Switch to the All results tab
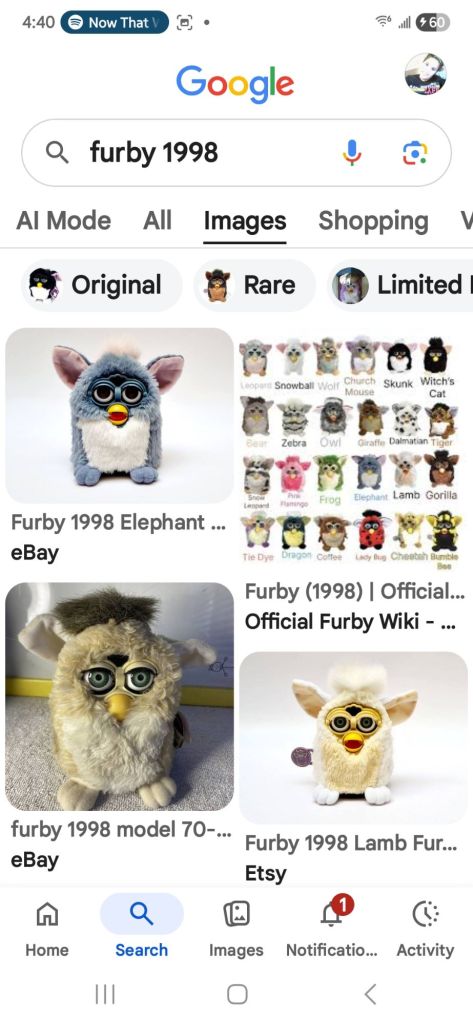The width and height of the screenshot is (473, 1024). coord(157,221)
